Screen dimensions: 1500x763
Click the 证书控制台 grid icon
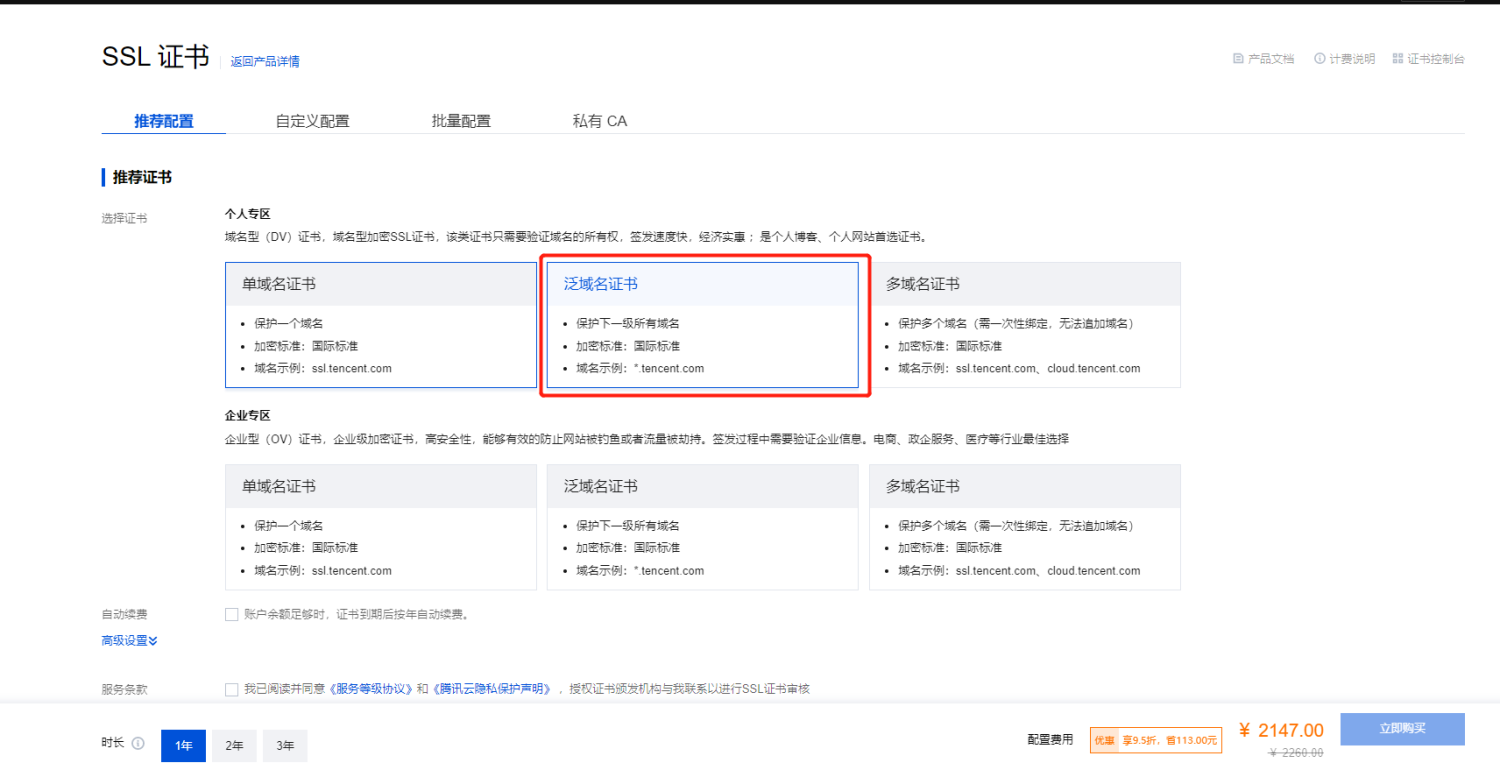[x=1398, y=59]
